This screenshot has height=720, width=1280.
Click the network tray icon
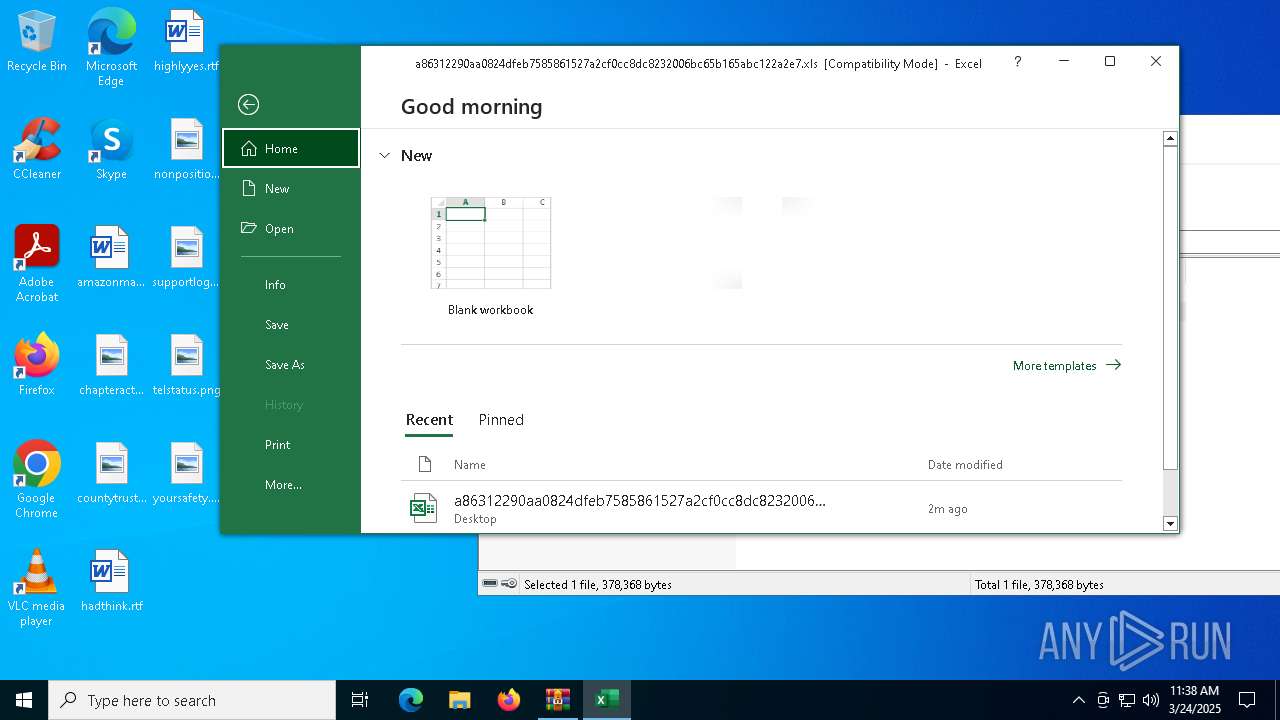[x=1126, y=700]
